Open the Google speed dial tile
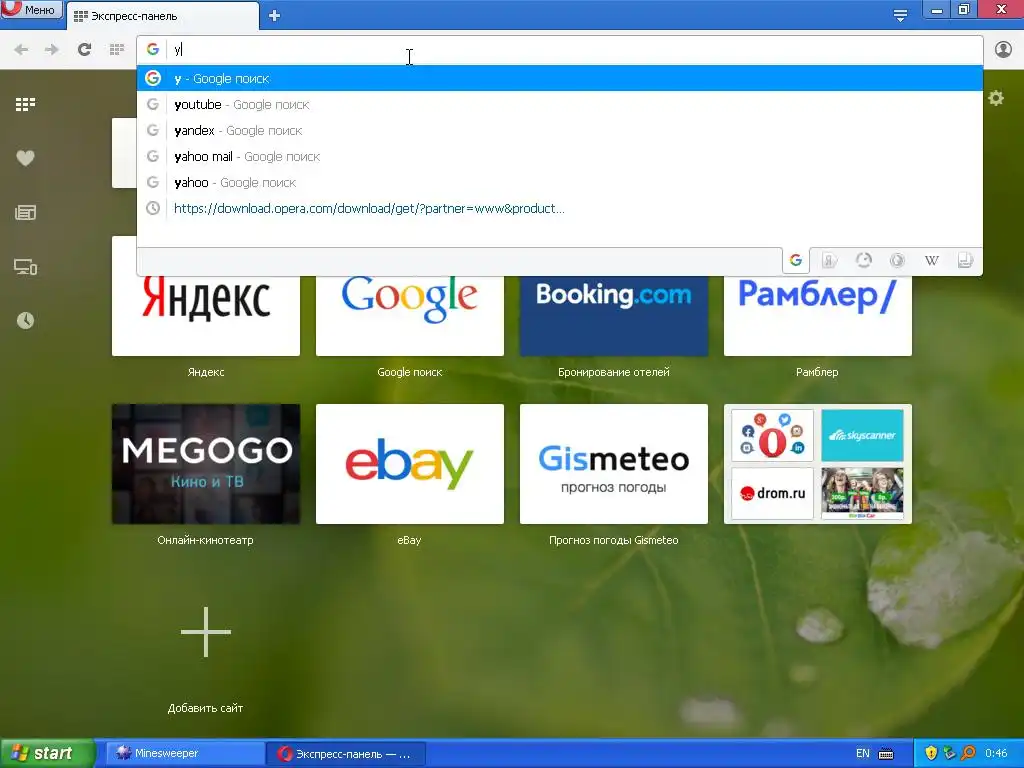This screenshot has width=1024, height=768. pos(409,315)
